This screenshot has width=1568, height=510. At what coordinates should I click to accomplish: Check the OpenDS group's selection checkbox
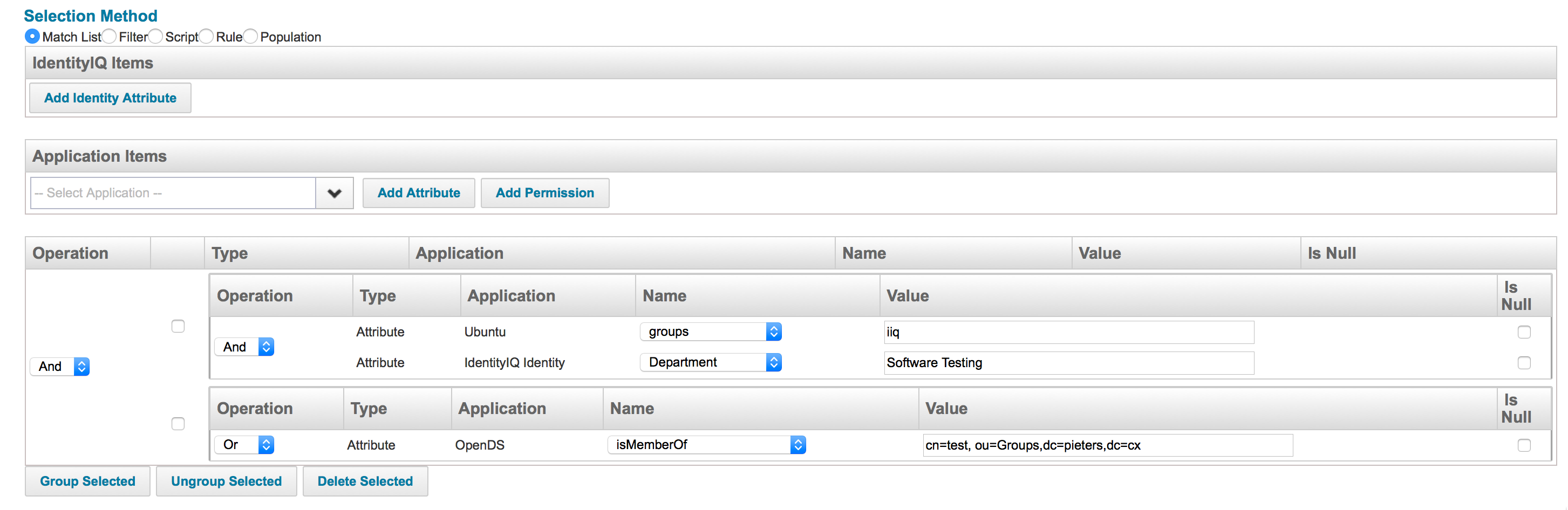(178, 424)
